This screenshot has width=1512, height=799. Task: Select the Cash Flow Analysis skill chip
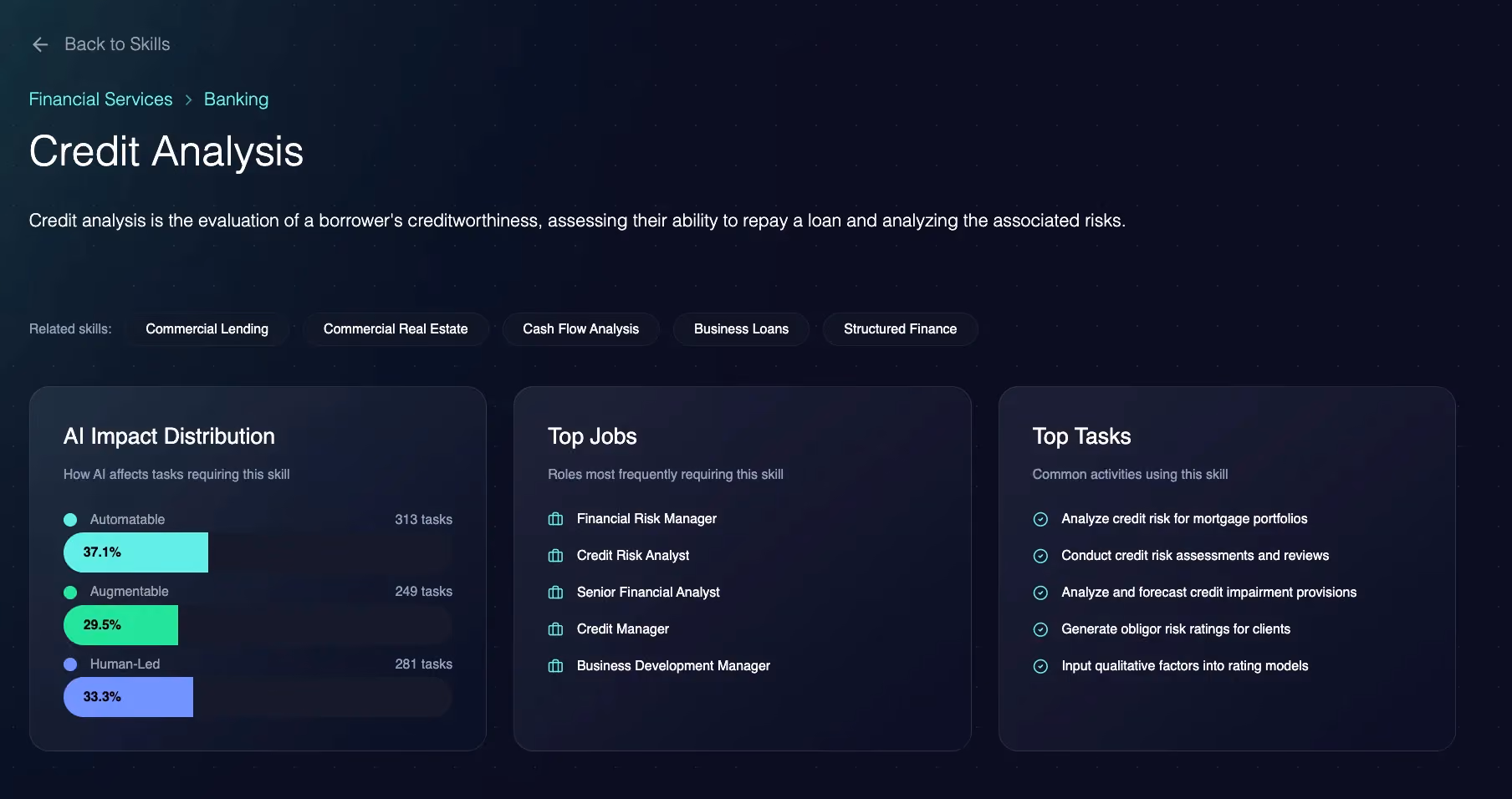[580, 329]
